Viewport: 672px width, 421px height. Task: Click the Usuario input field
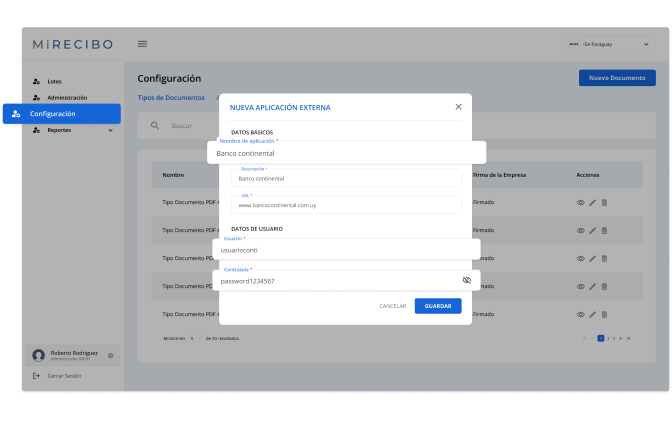345,250
